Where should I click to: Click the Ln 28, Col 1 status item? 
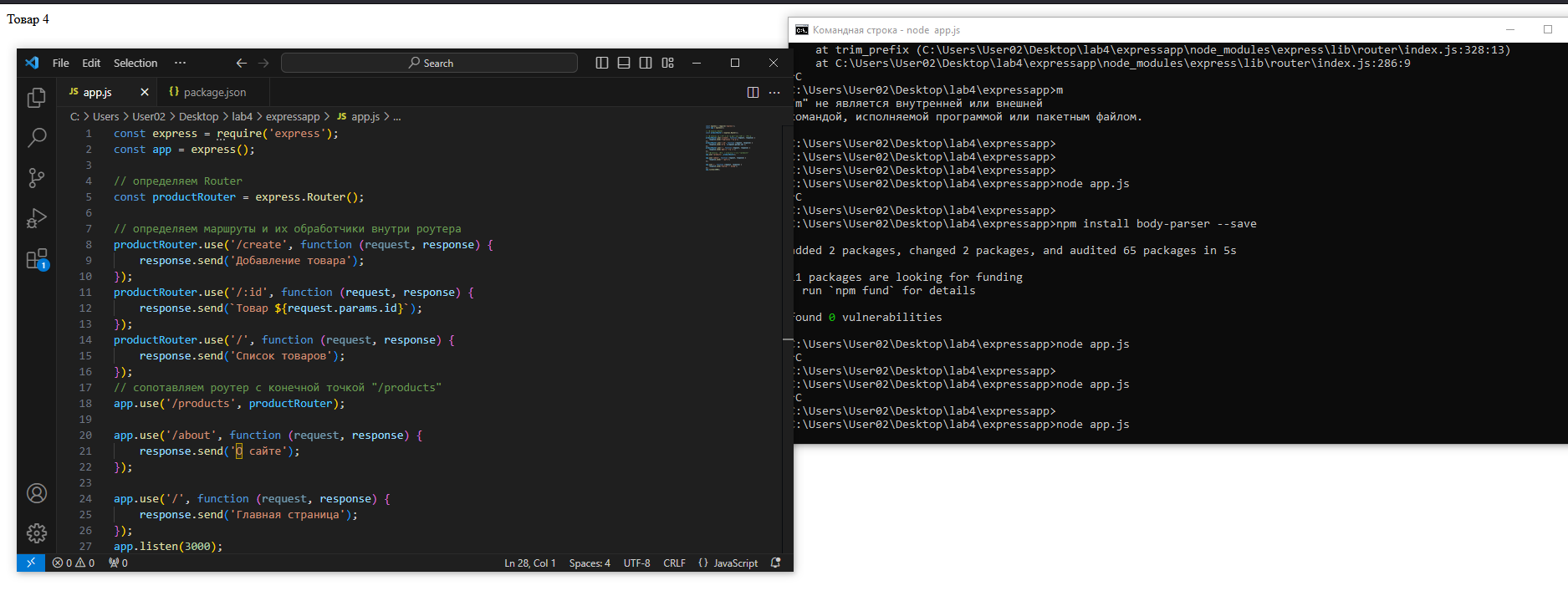click(x=529, y=563)
